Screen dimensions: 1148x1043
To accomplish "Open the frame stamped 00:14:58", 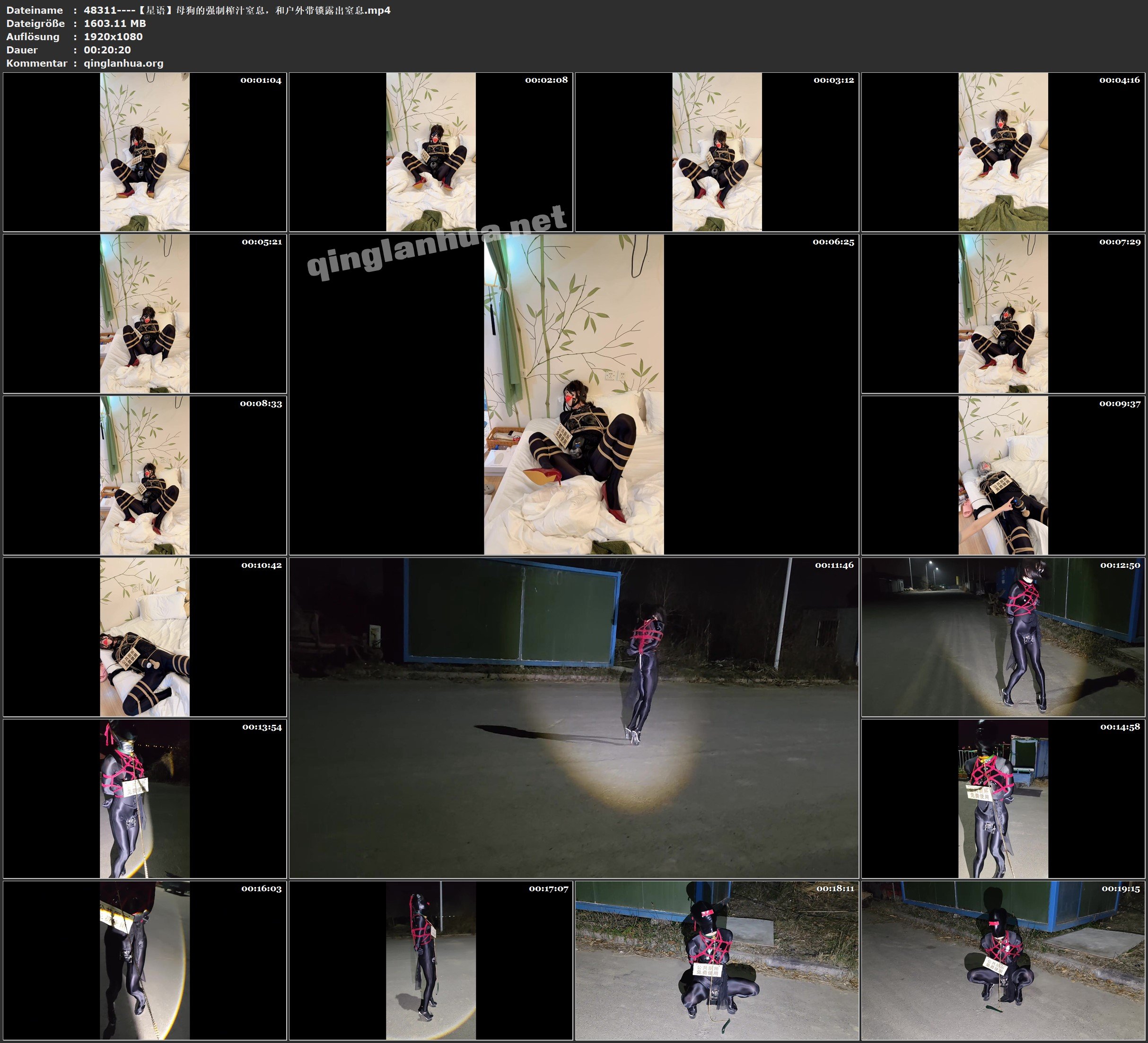I will (x=1003, y=798).
